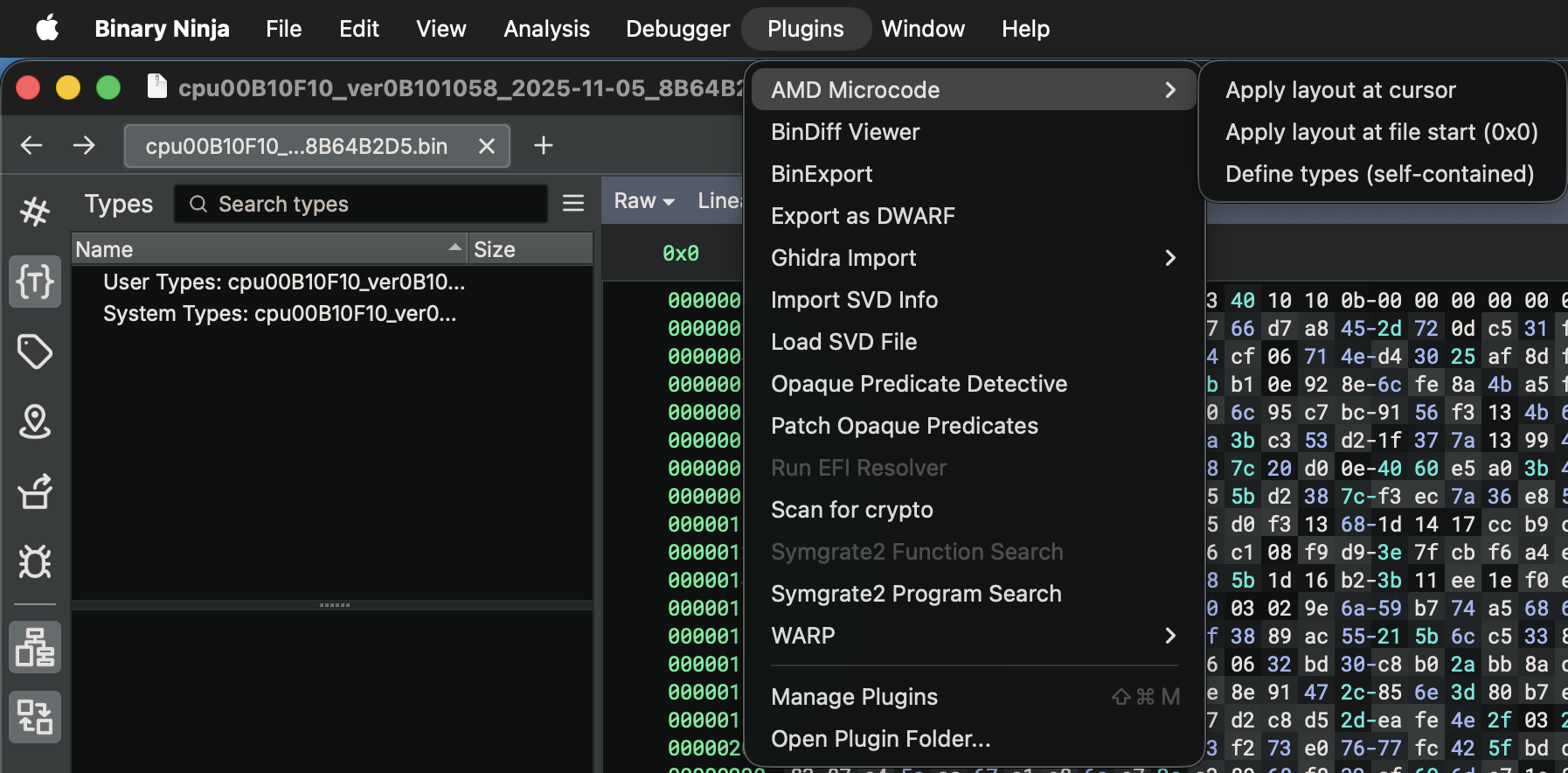The width and height of the screenshot is (1568, 773).
Task: Expand the AMD Microcode submenu arrow
Action: (1170, 90)
